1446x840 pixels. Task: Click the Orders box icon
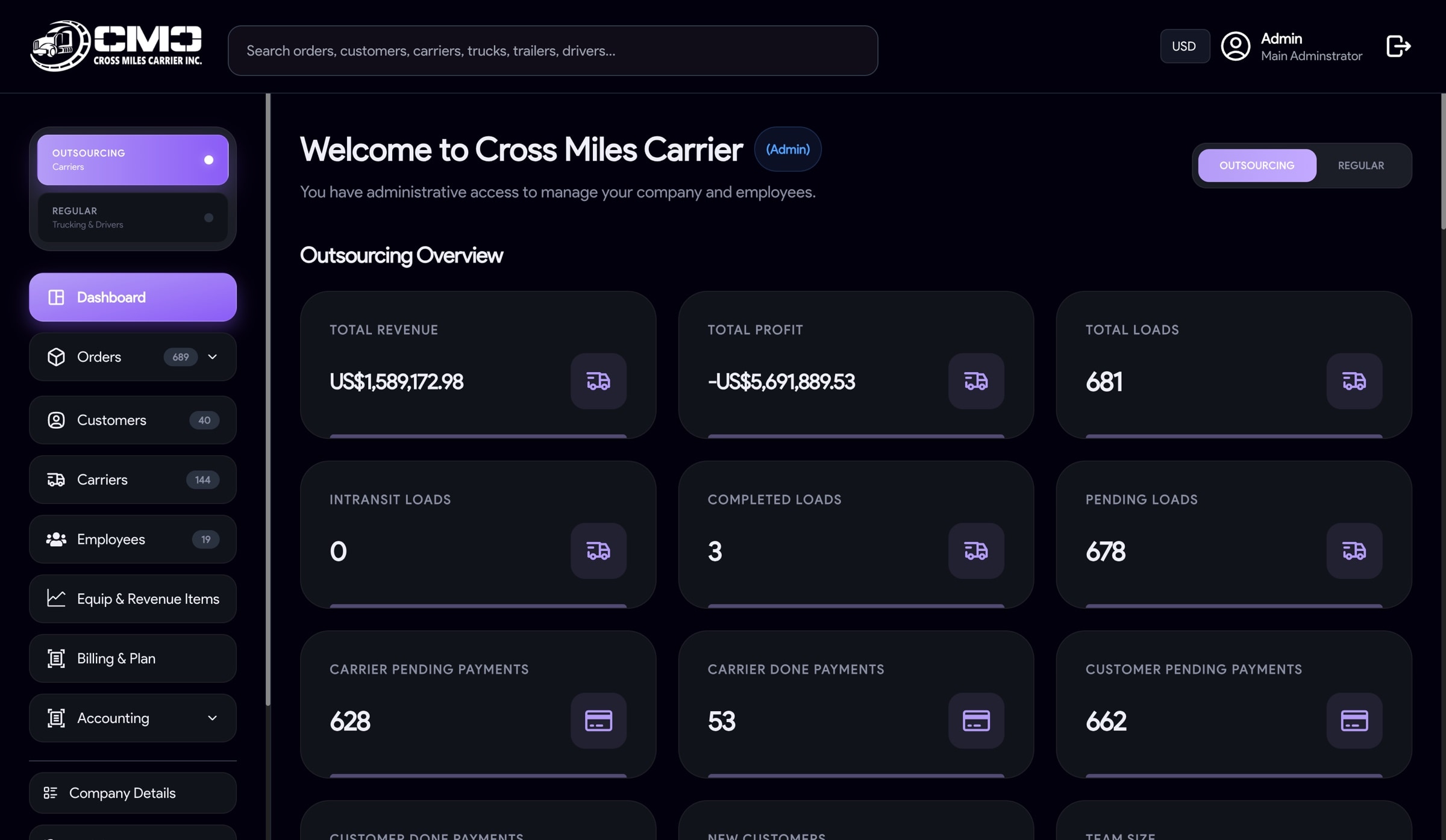56,357
